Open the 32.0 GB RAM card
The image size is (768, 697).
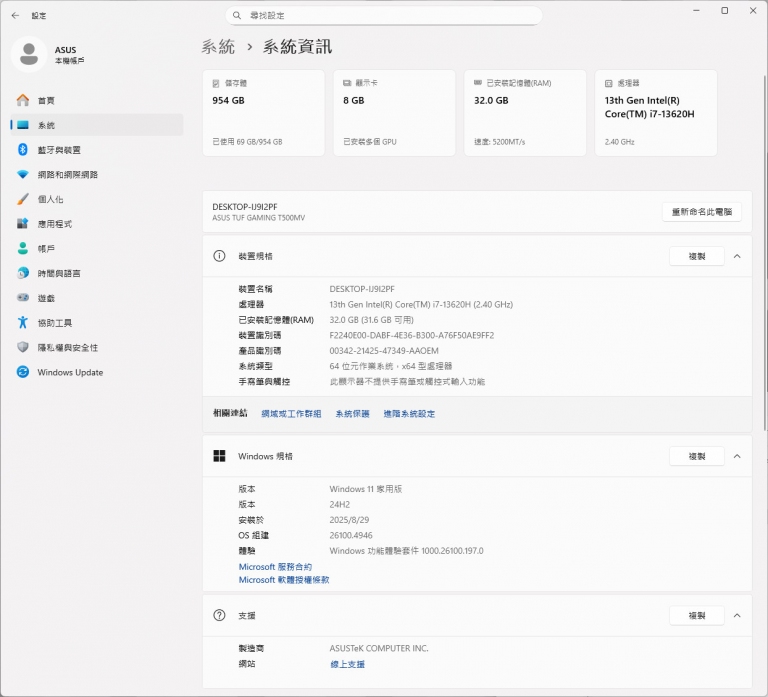pos(525,113)
